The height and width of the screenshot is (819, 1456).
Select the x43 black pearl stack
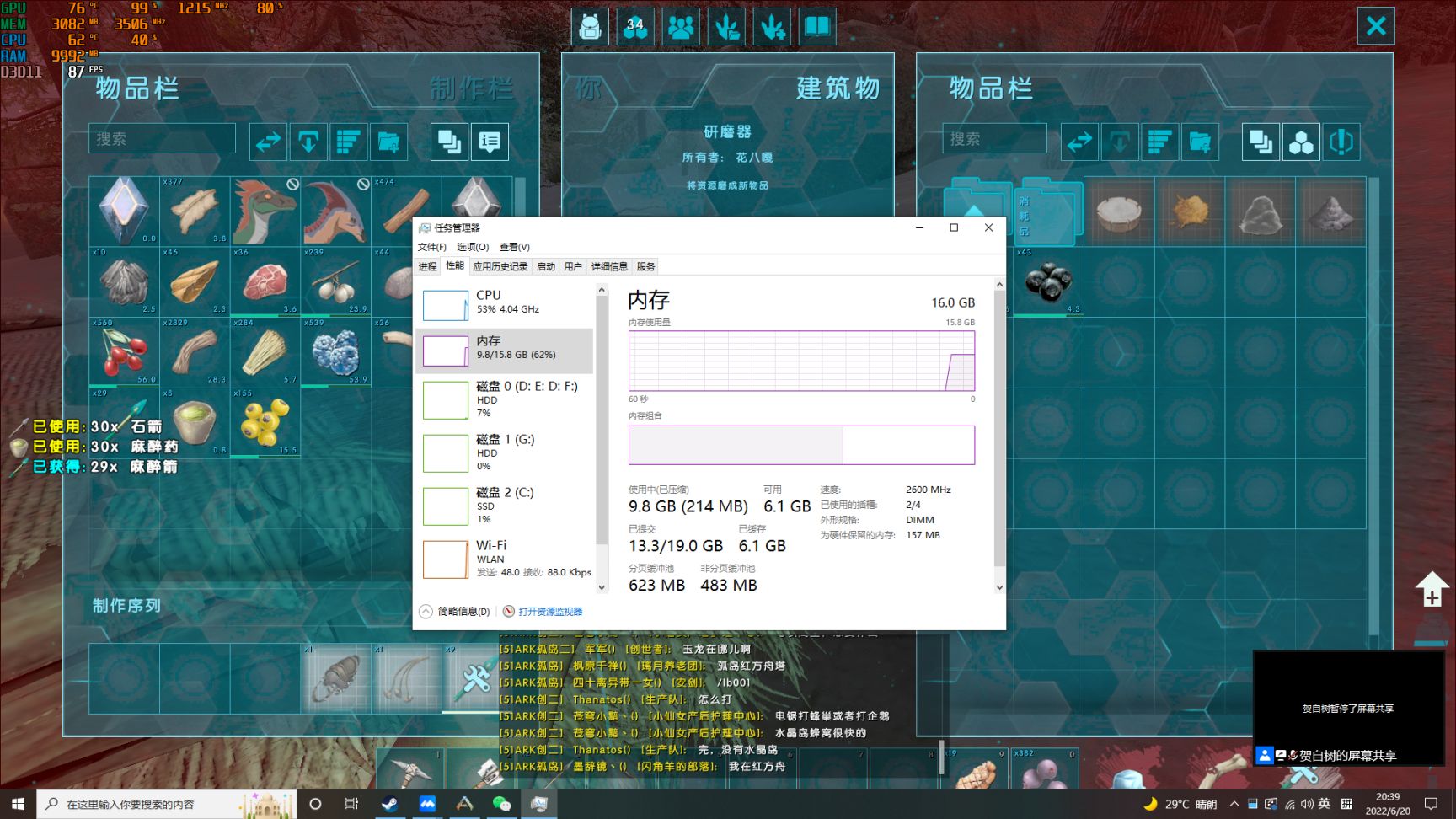coord(1048,281)
